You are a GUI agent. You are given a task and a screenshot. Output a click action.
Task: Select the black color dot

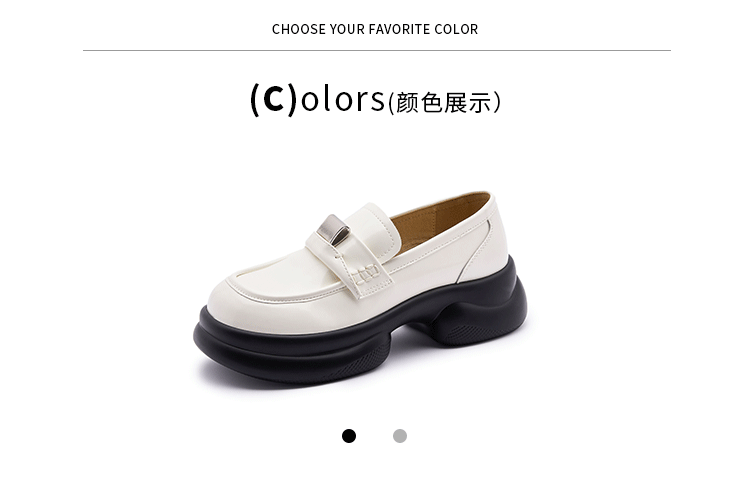(349, 436)
